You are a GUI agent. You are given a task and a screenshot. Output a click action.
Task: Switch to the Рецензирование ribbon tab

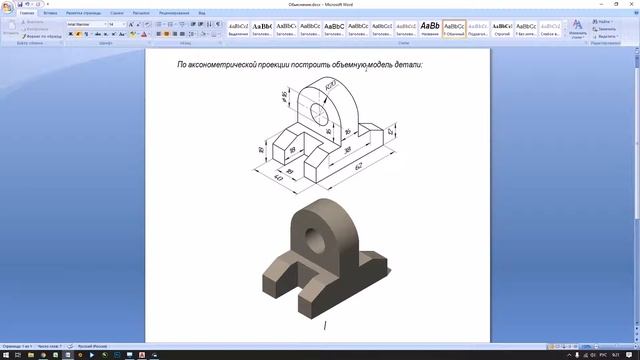click(x=174, y=13)
